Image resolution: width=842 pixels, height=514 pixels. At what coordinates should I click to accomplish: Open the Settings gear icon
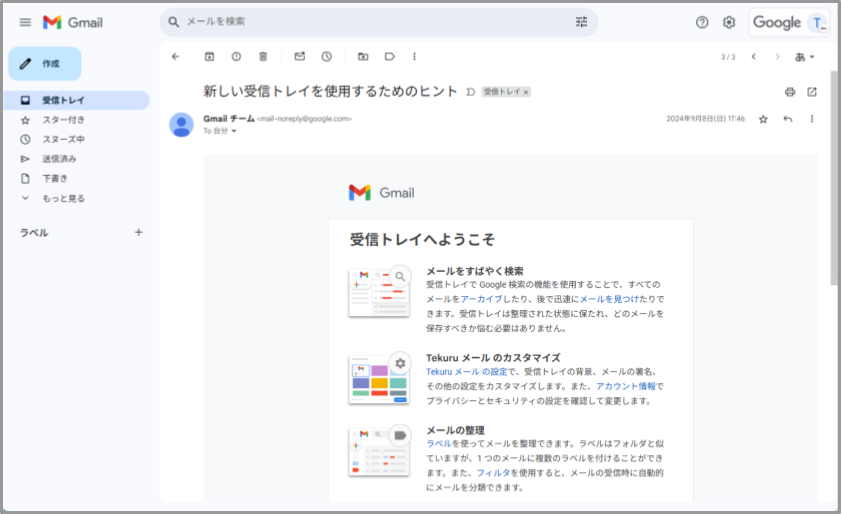(729, 22)
